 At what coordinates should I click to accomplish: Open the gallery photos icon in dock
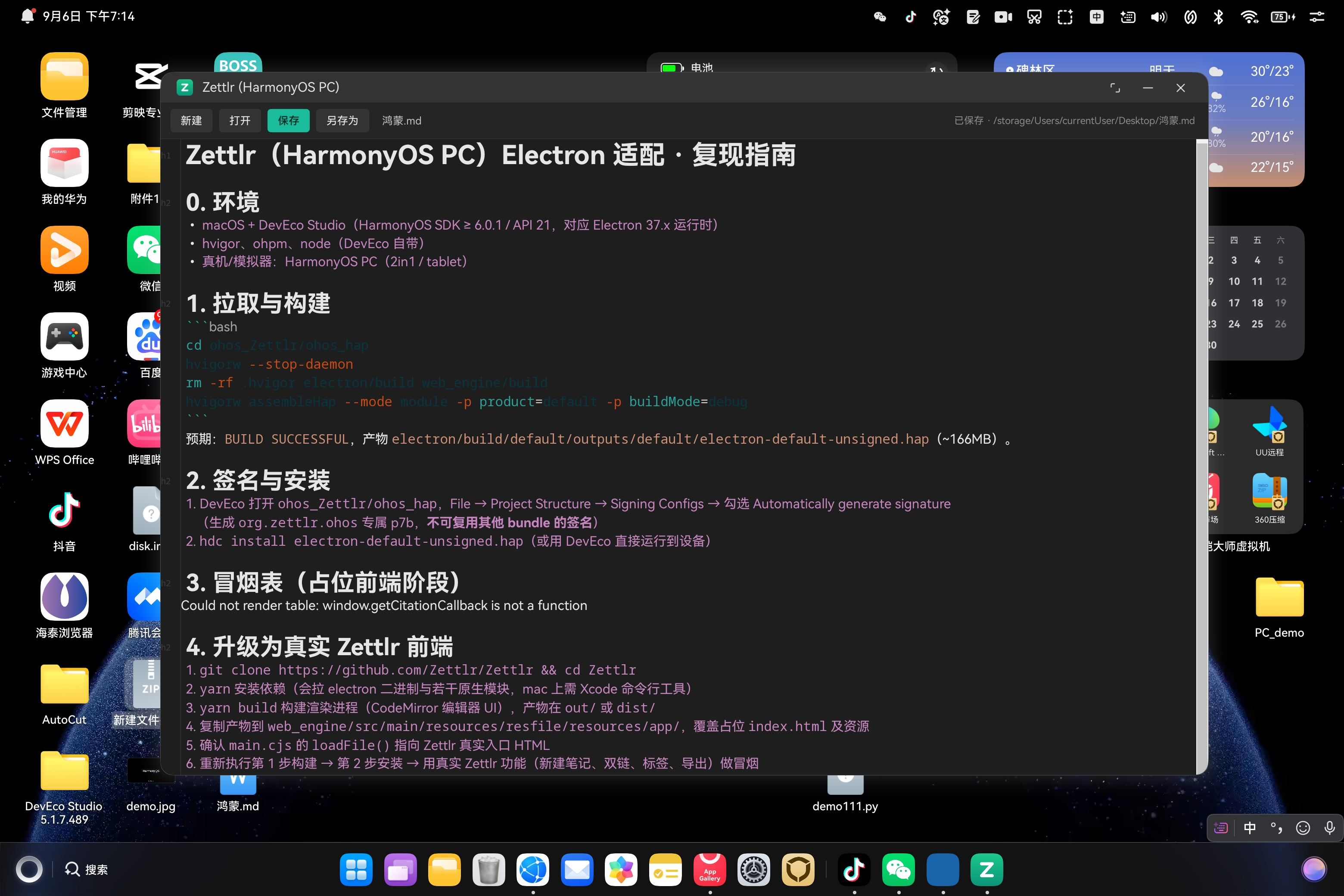[621, 870]
